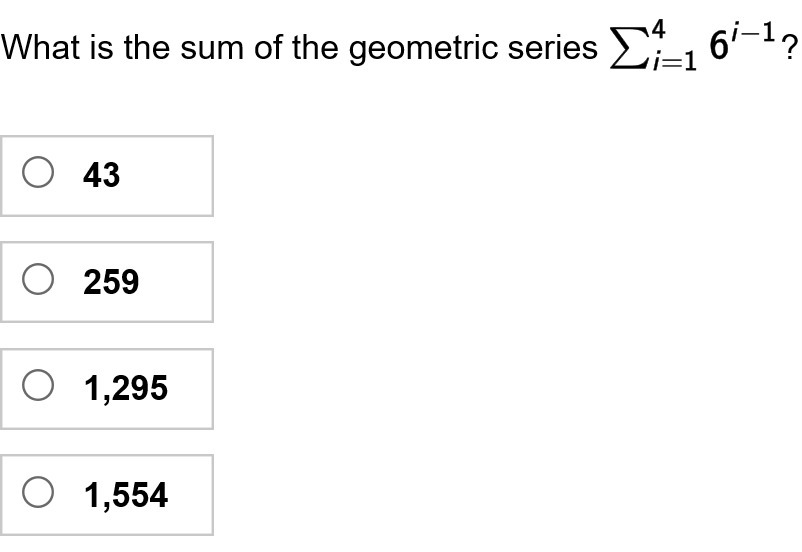Click the answer label text "259"
The image size is (802, 552).
tap(111, 282)
